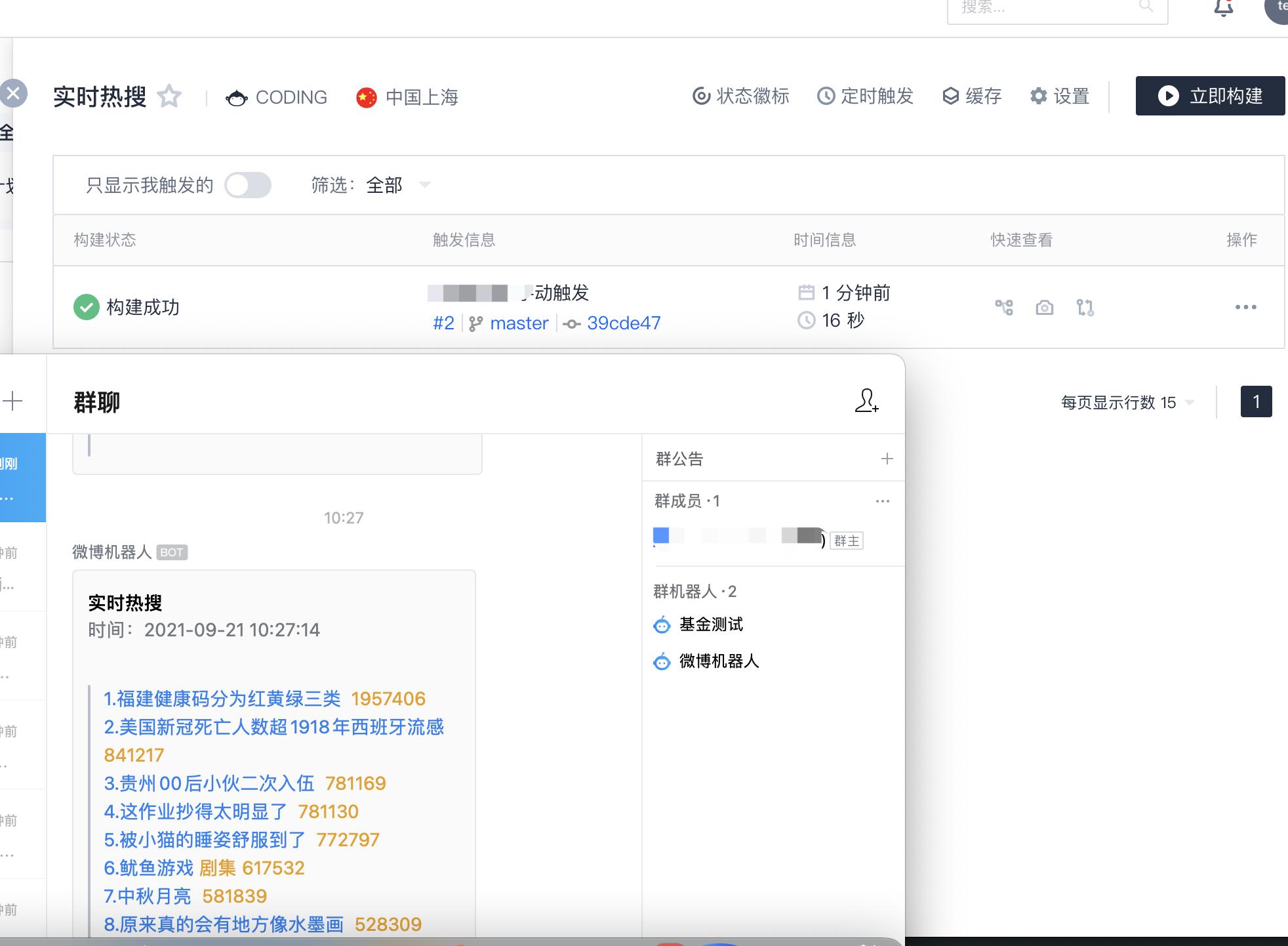Click the notification bell icon
The width and height of the screenshot is (1288, 946).
pos(1223,7)
